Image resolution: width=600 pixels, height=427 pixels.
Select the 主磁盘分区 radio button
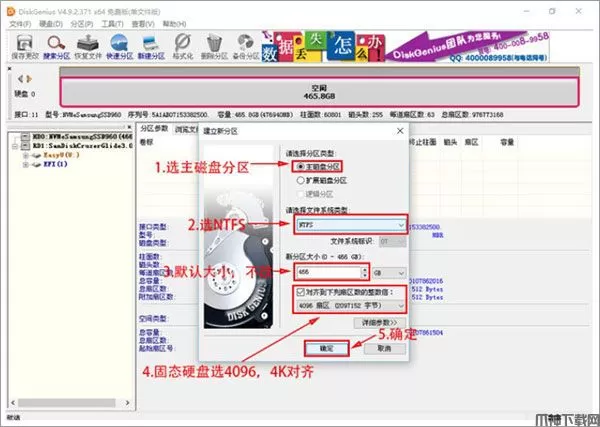[301, 166]
